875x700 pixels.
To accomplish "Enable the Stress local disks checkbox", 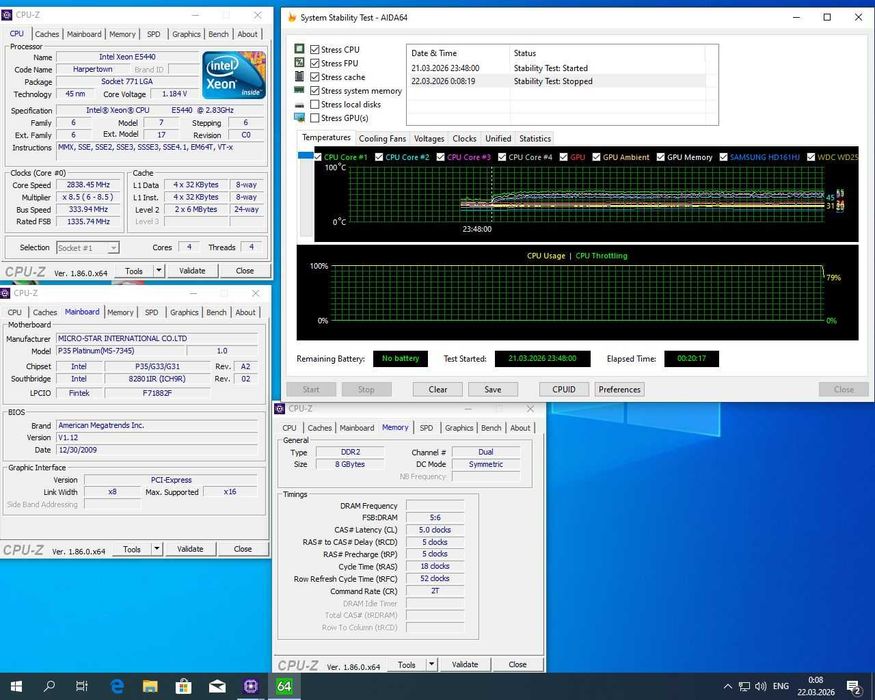I will [315, 104].
